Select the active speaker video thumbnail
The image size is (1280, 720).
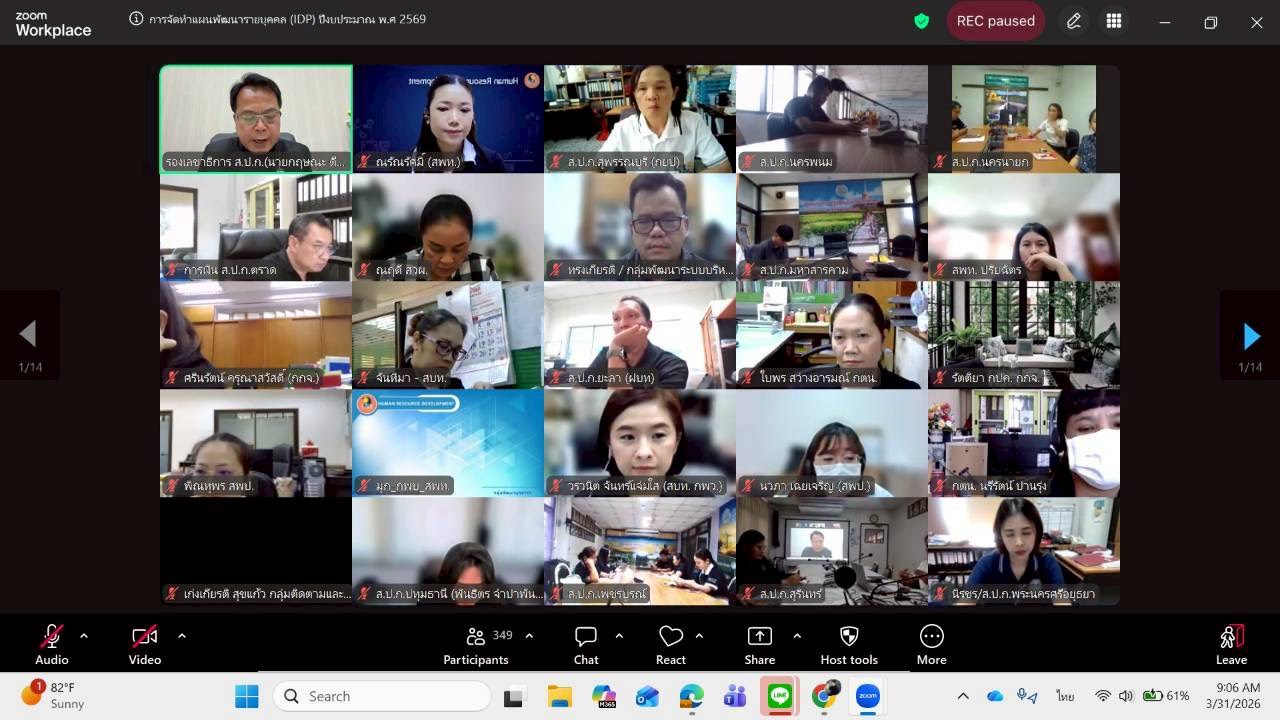click(x=256, y=119)
